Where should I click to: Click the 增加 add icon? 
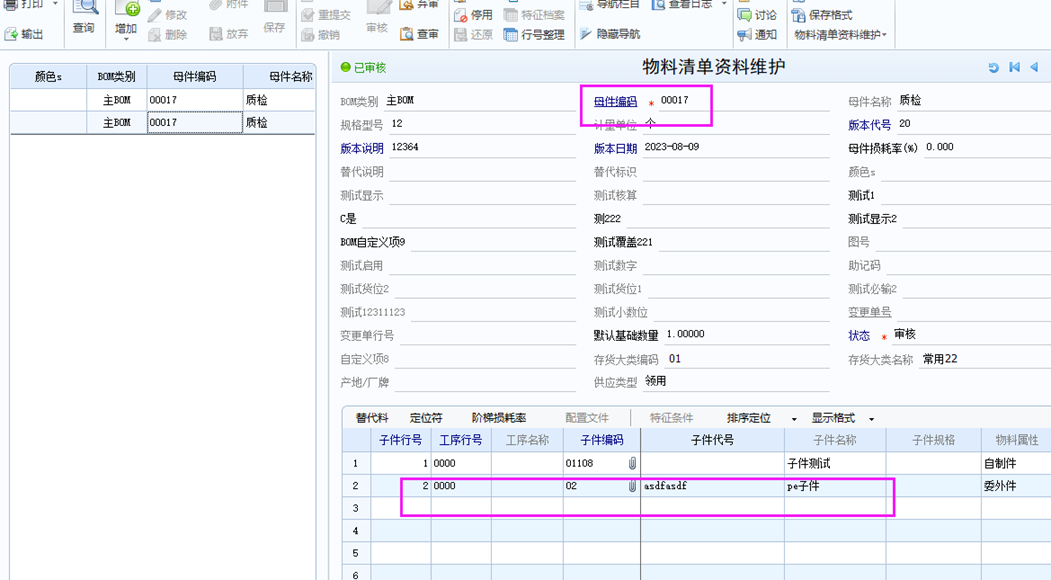(126, 8)
